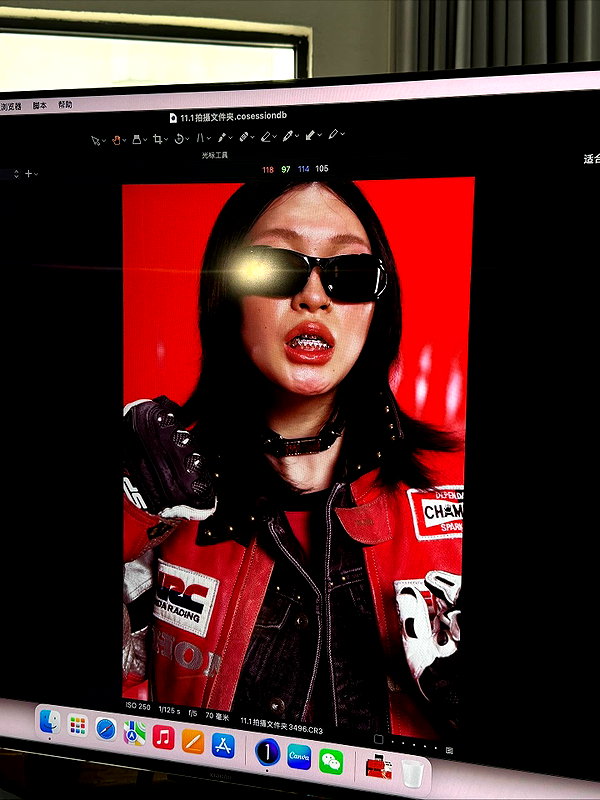Click the document icon beside window title
The image size is (600, 800).
tap(173, 118)
